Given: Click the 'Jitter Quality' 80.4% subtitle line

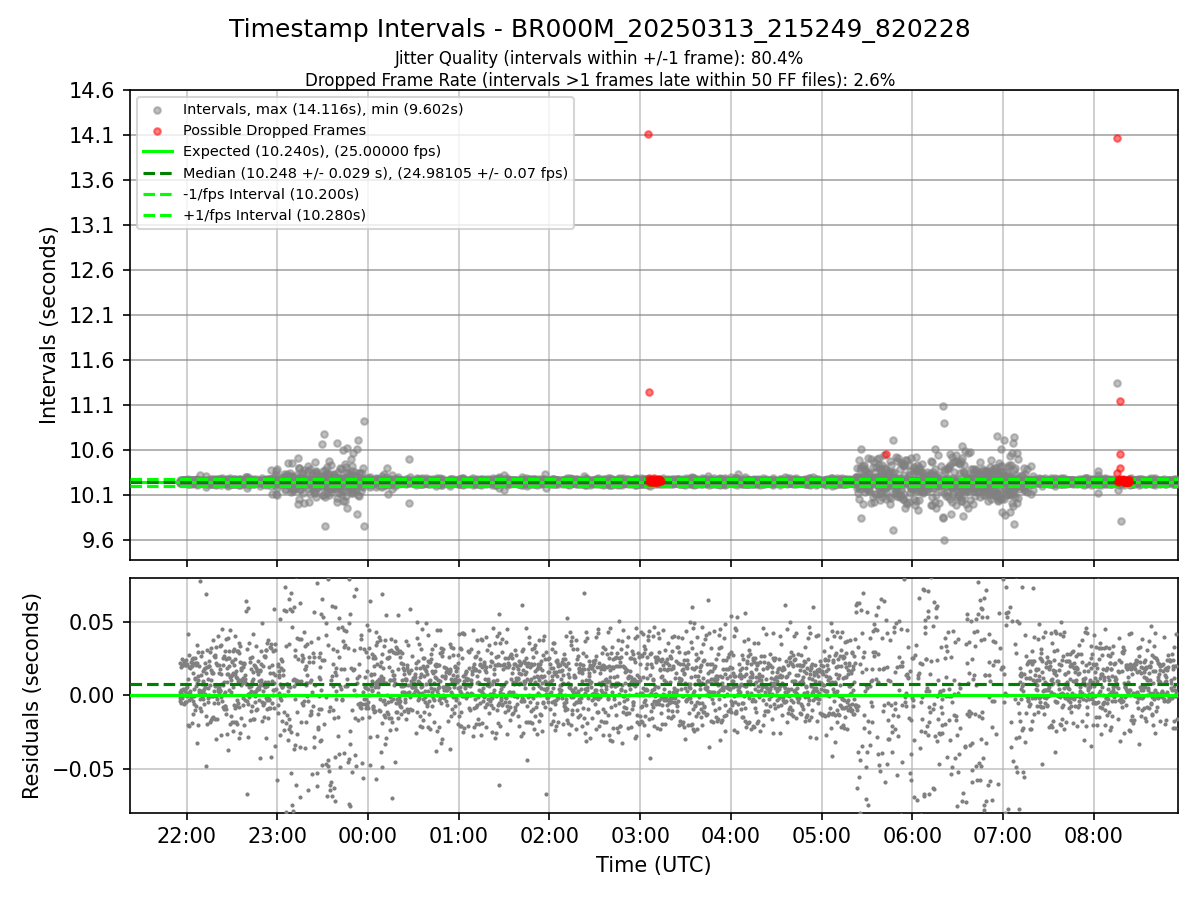Looking at the screenshot, I should 599,58.
